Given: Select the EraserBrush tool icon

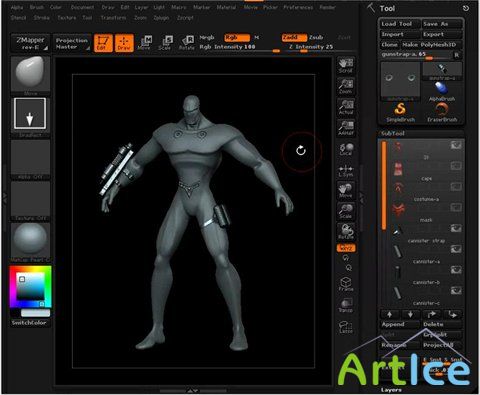Looking at the screenshot, I should 442,112.
